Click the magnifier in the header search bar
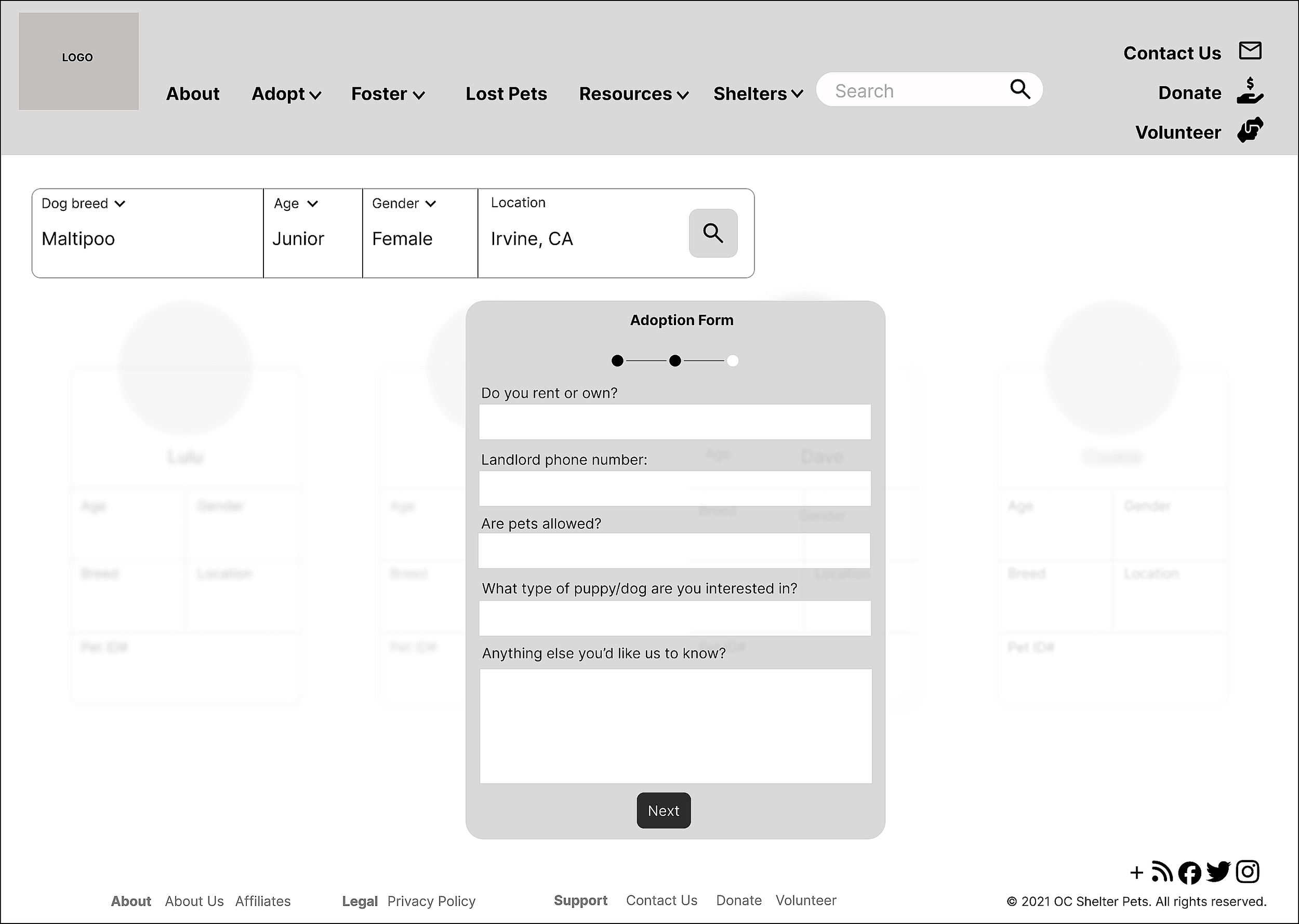Viewport: 1299px width, 924px height. (1019, 89)
